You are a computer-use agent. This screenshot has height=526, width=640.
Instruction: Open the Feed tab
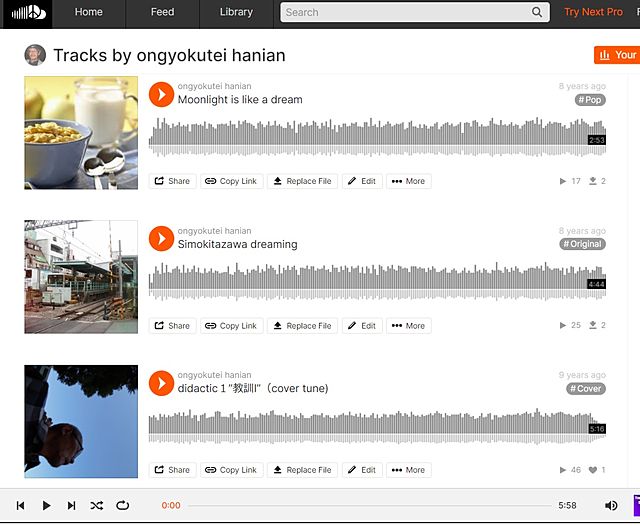coord(162,12)
